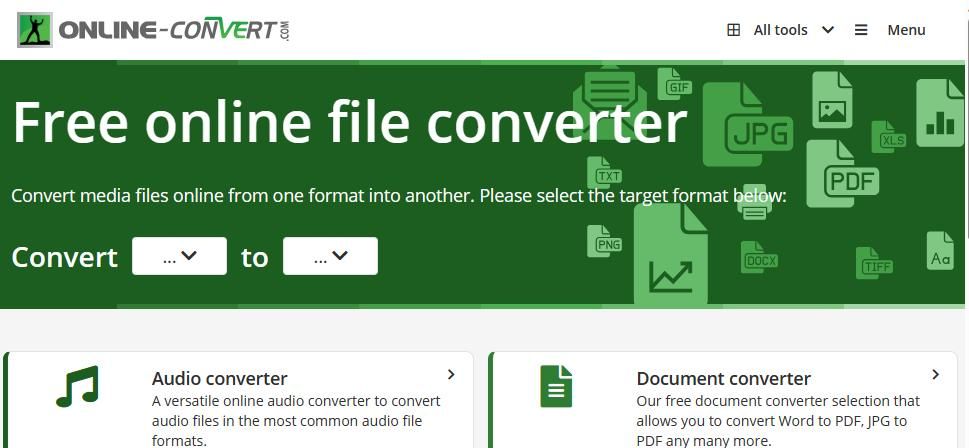Open the All tools grid icon
969x448 pixels.
[734, 30]
